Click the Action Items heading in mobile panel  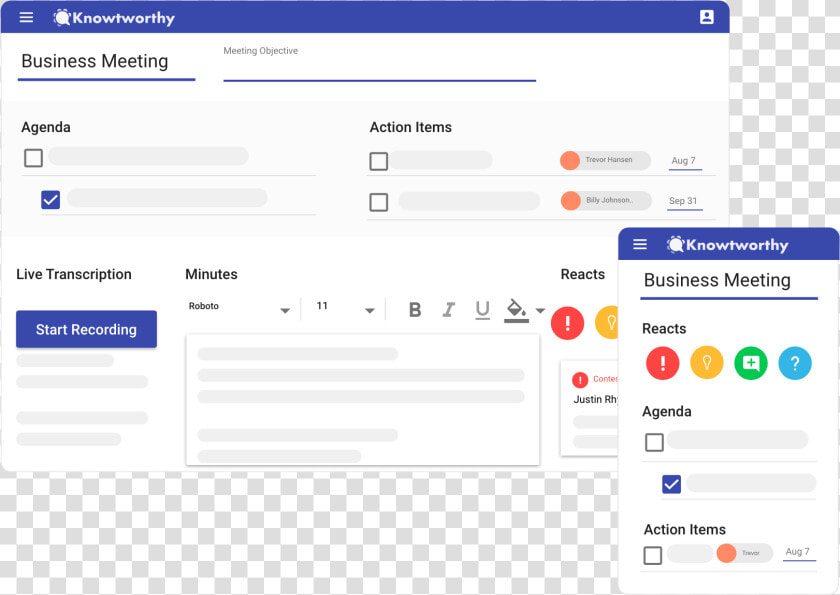[685, 530]
